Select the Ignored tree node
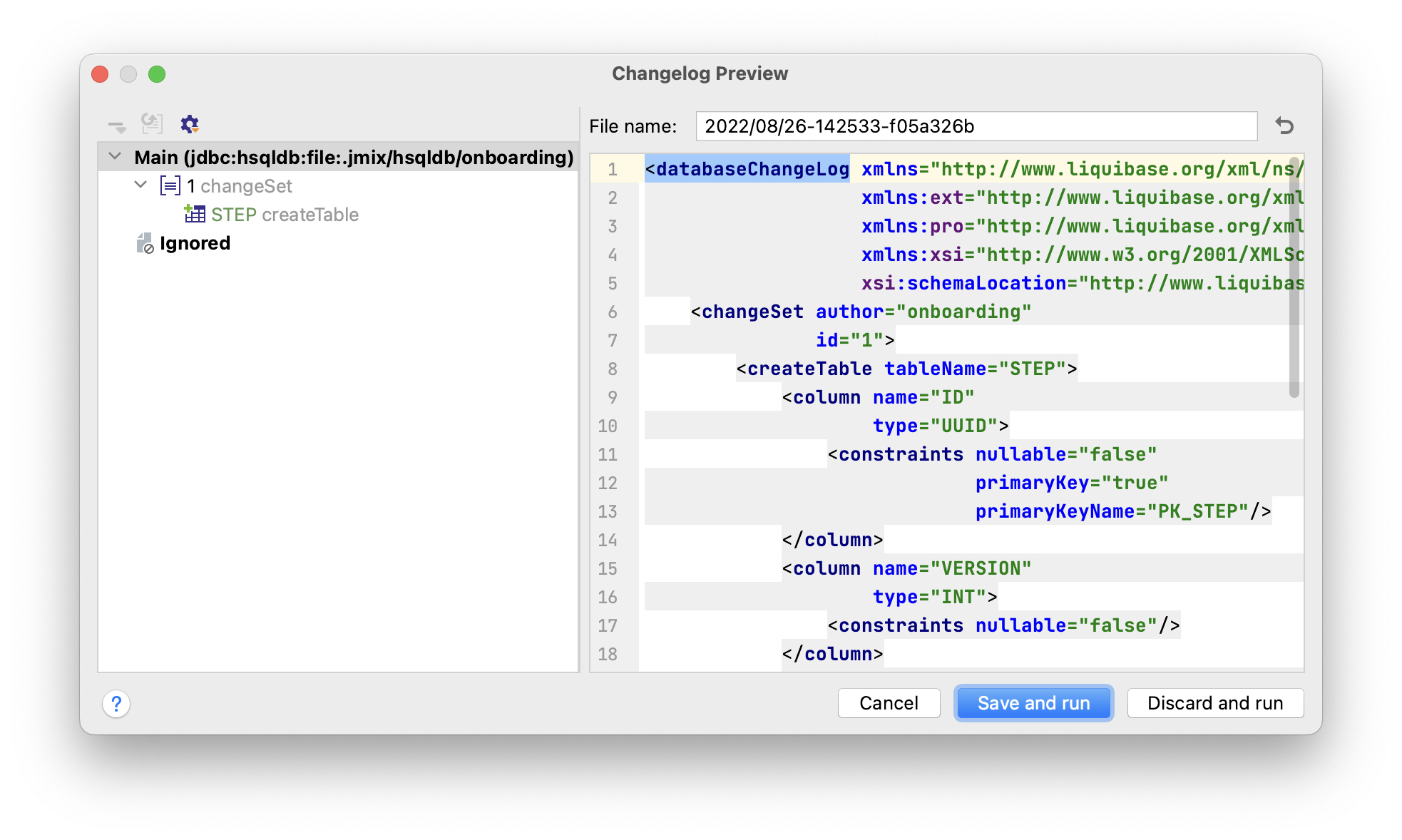Image resolution: width=1402 pixels, height=840 pixels. point(195,243)
